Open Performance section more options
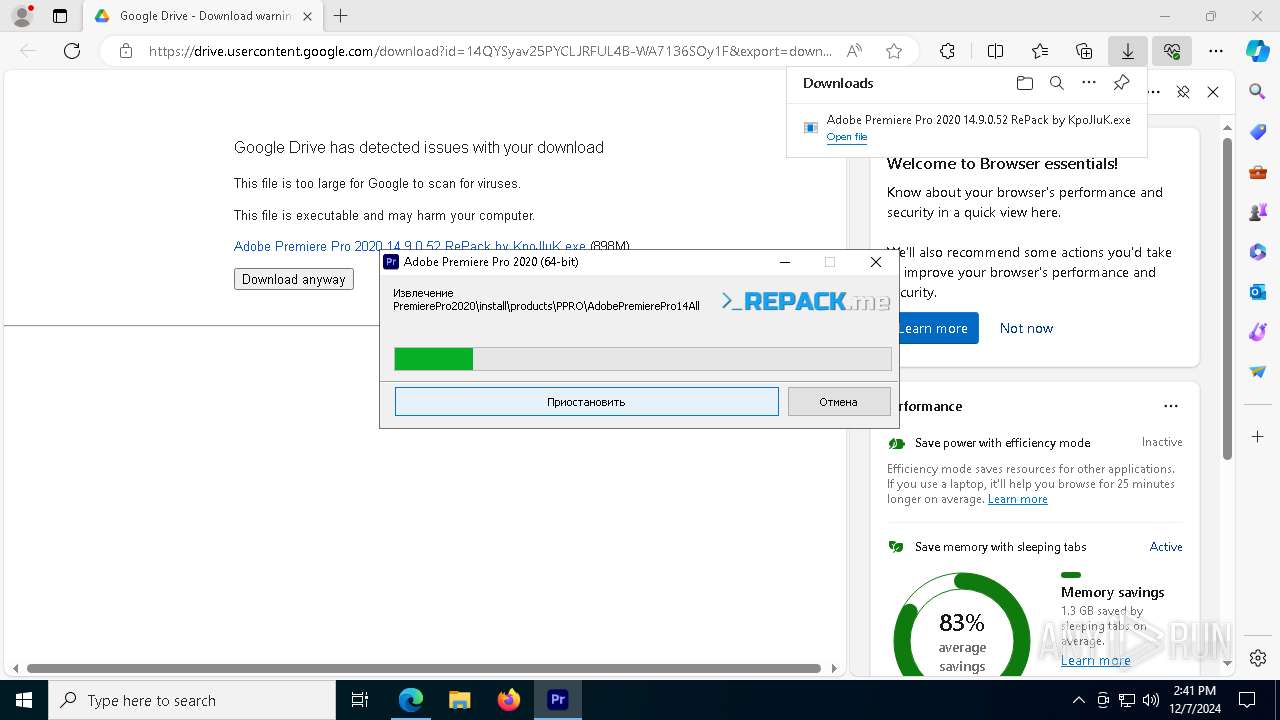This screenshot has width=1280, height=720. (x=1171, y=406)
